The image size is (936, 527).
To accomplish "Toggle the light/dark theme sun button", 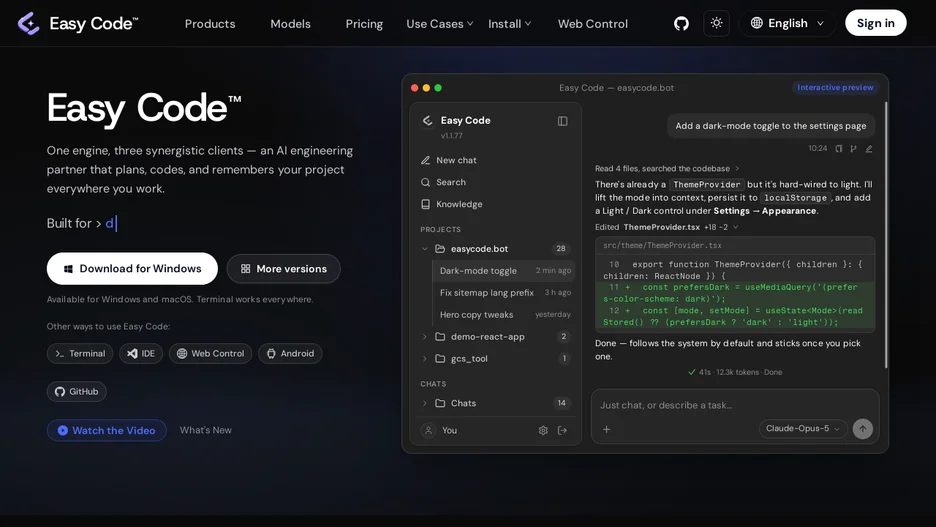I will click(x=716, y=23).
